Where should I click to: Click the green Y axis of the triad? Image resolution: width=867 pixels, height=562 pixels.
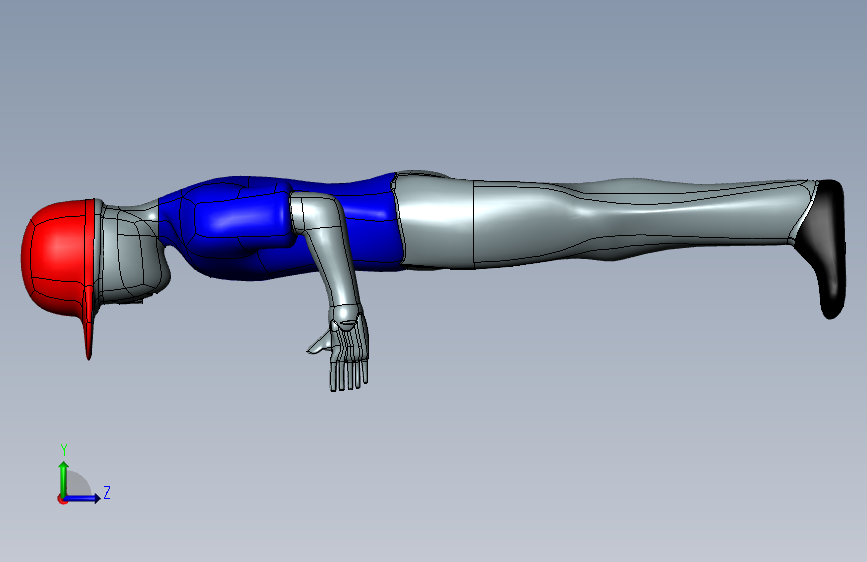64,479
